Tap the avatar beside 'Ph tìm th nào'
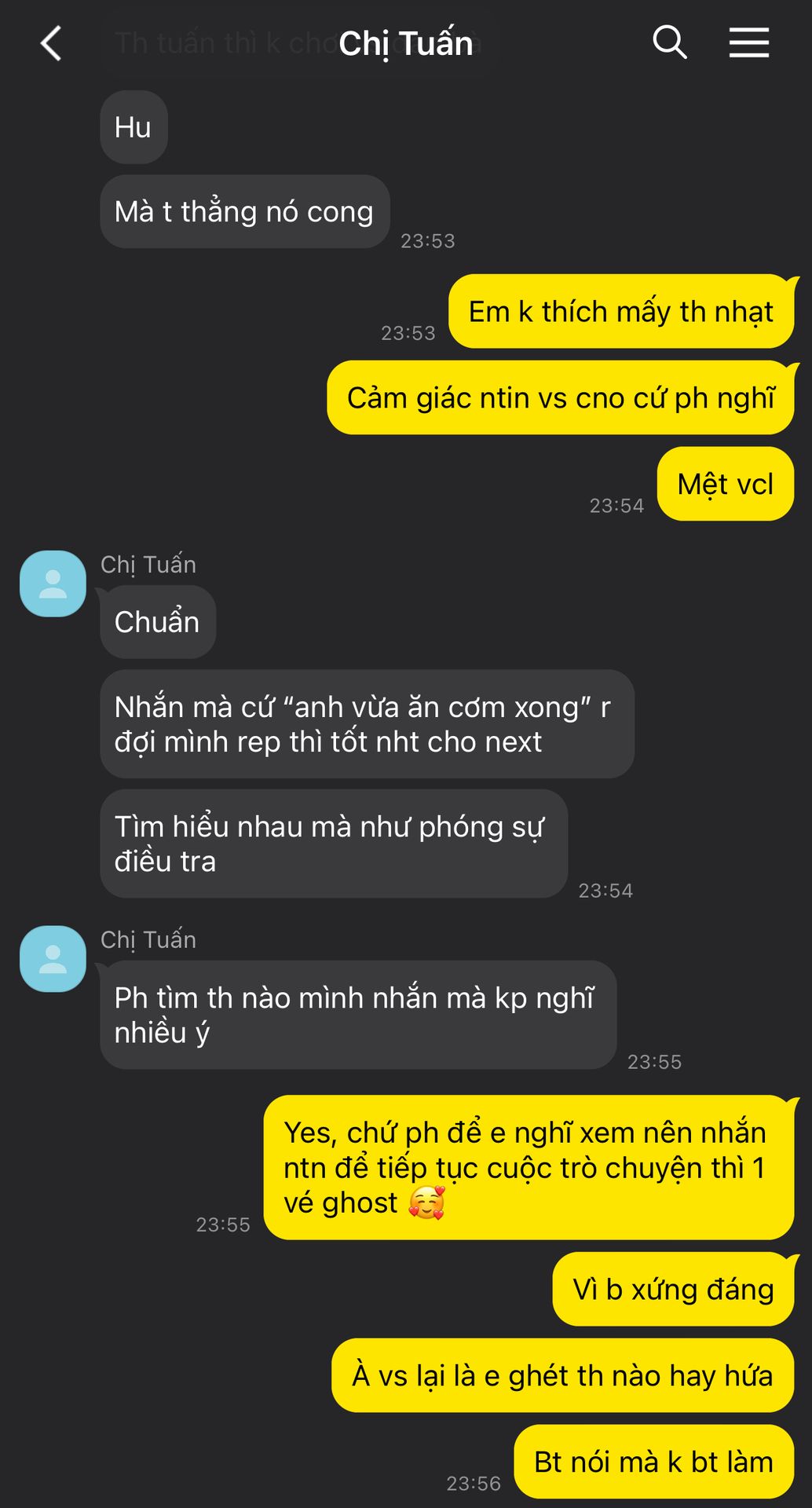 pos(53,959)
